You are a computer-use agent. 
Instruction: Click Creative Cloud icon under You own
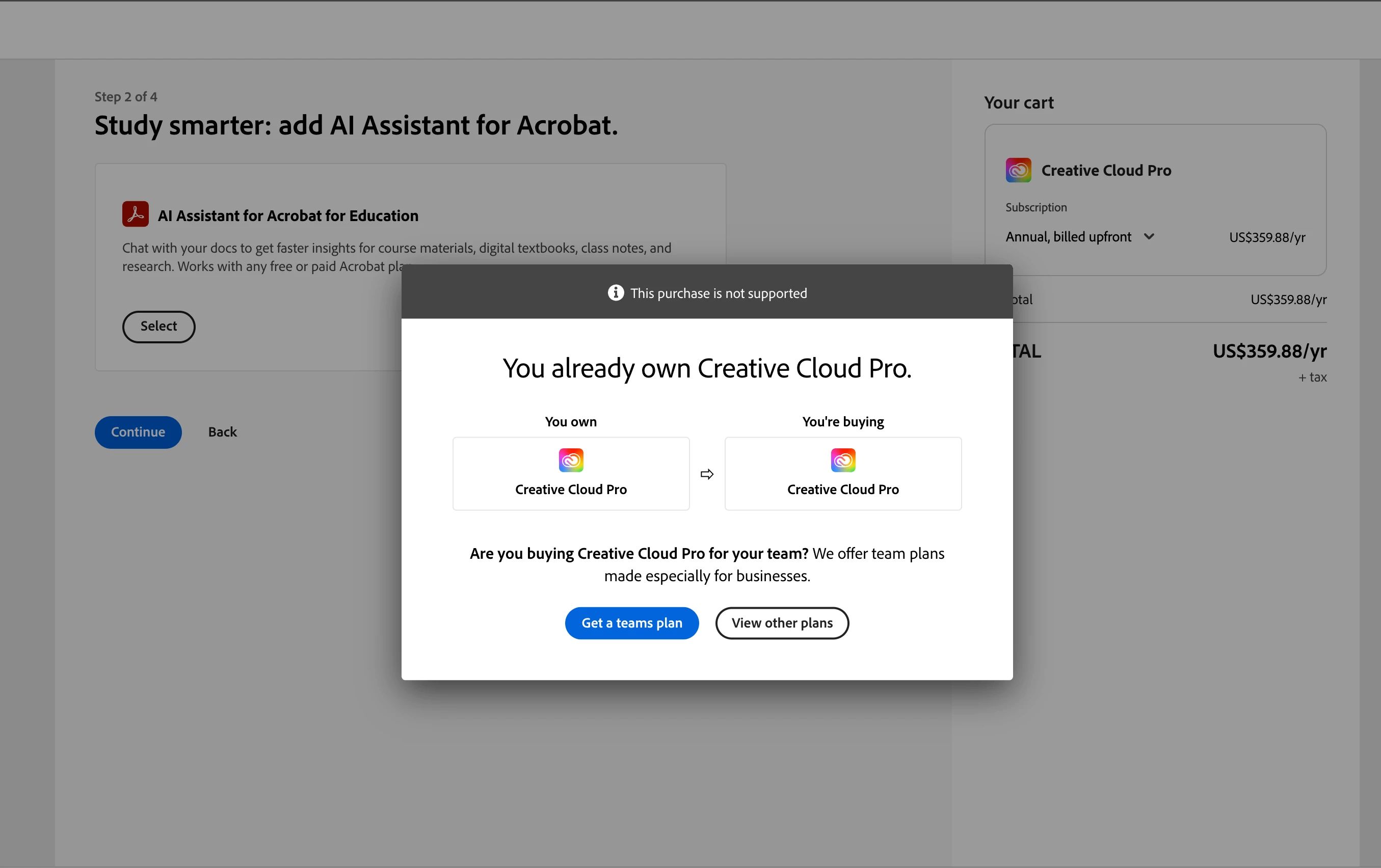coord(571,460)
